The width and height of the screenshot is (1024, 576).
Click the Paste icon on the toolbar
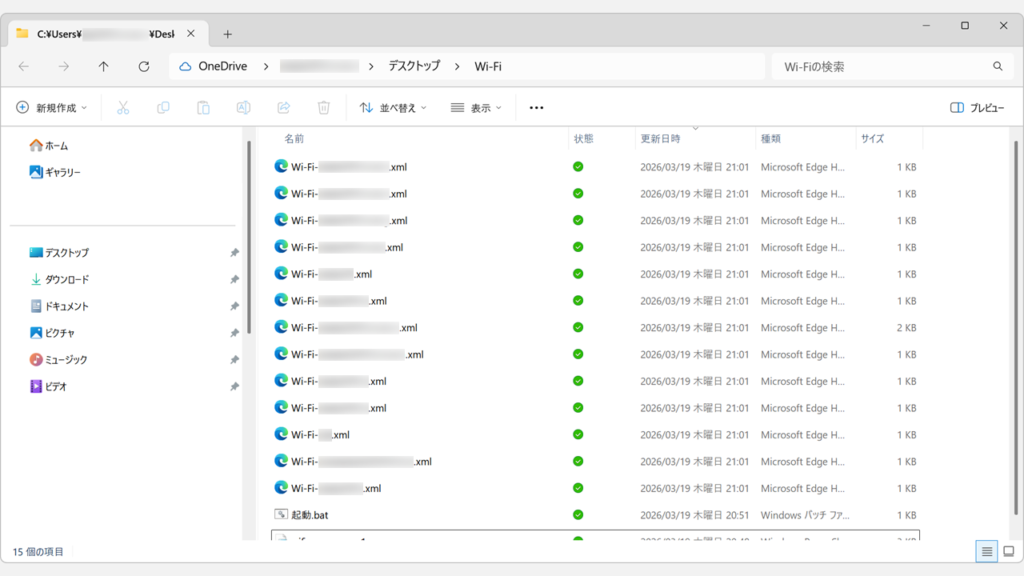[x=203, y=107]
